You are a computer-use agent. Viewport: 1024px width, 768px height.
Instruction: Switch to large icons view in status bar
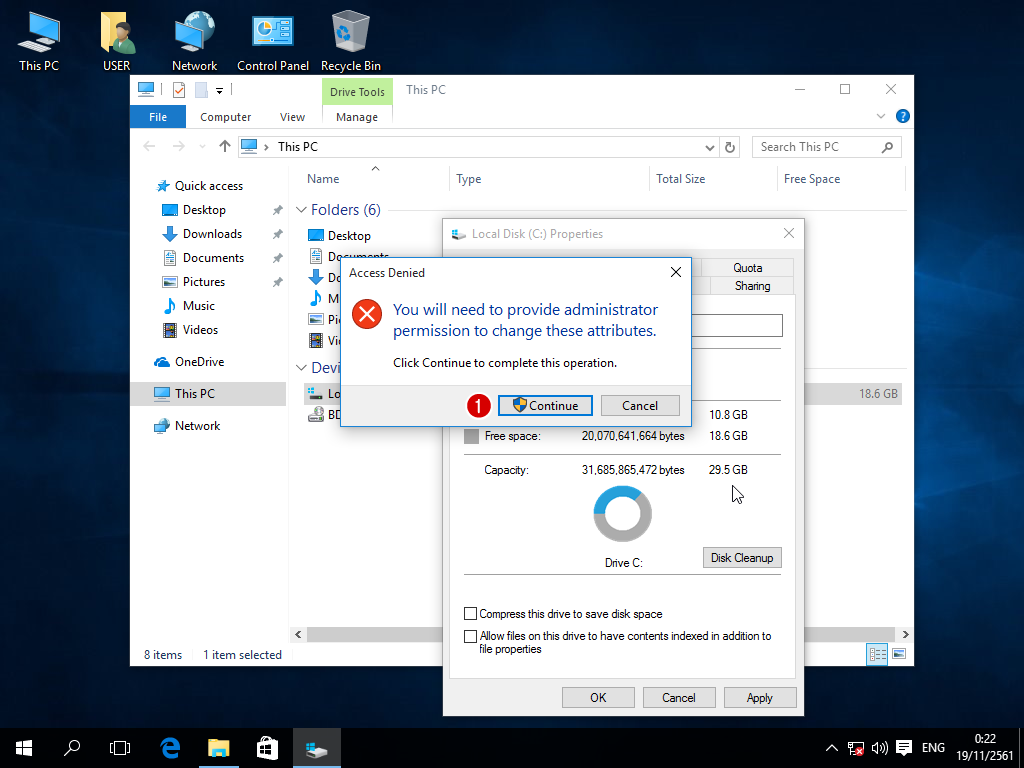pos(899,655)
